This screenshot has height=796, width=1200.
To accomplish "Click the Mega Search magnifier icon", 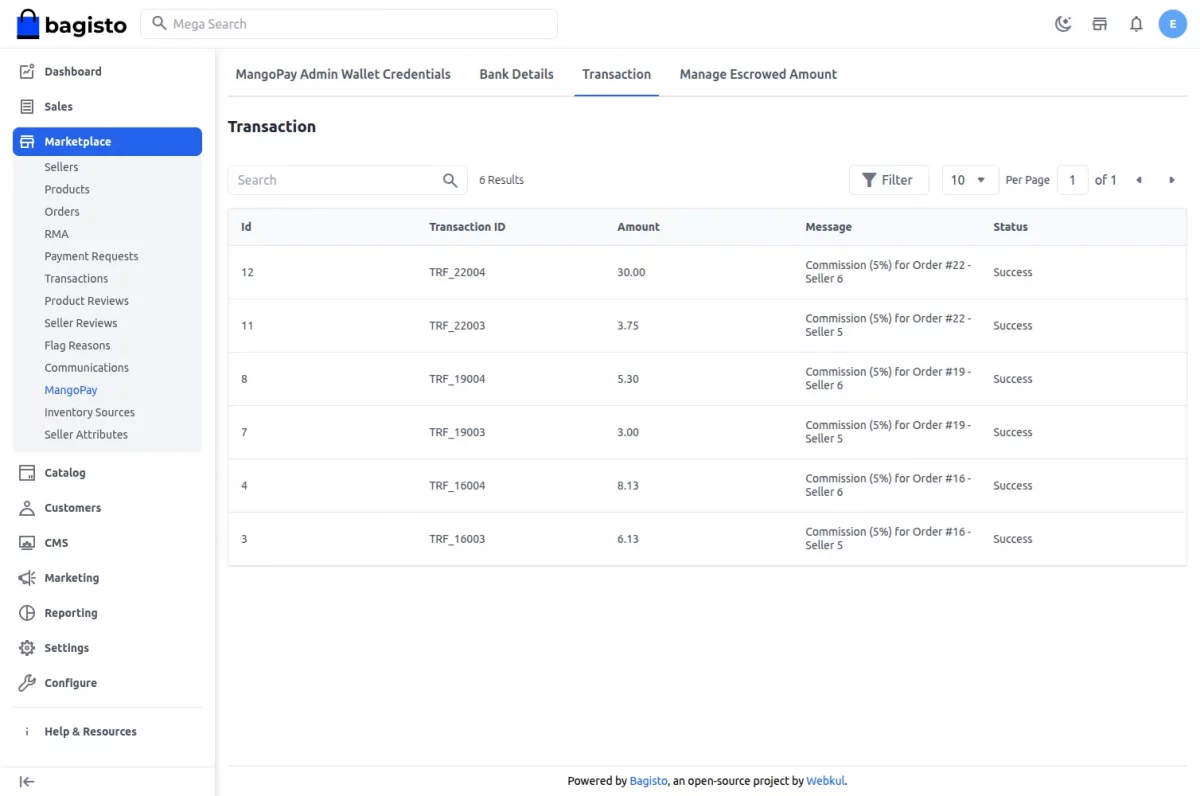I will (159, 24).
